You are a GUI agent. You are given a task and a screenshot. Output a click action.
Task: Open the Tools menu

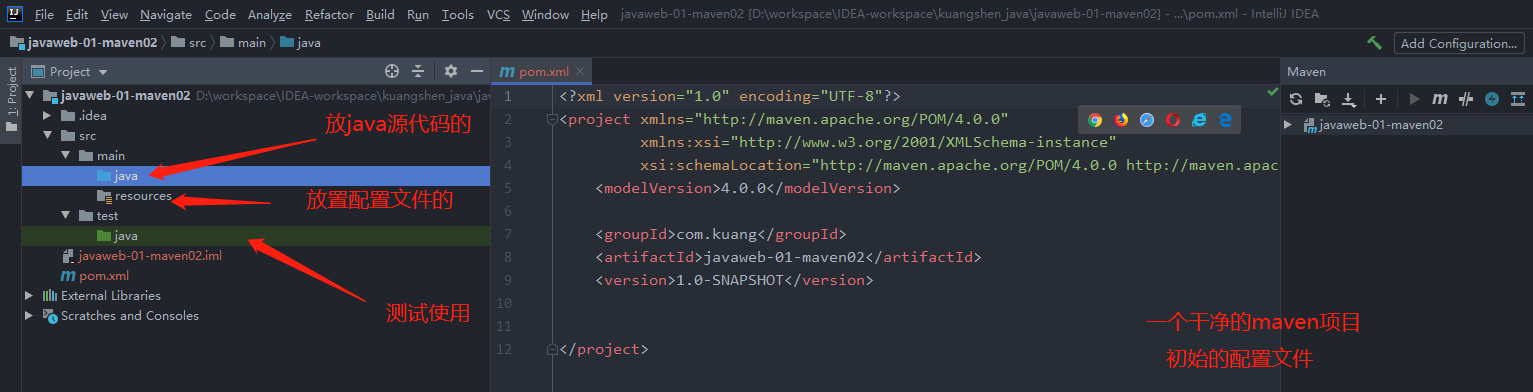pyautogui.click(x=458, y=15)
